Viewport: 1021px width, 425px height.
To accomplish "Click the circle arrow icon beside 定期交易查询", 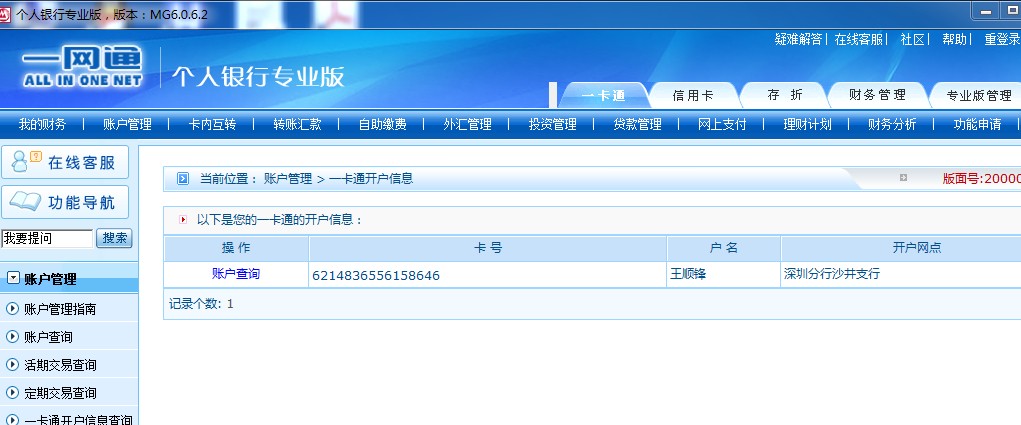I will coord(12,392).
